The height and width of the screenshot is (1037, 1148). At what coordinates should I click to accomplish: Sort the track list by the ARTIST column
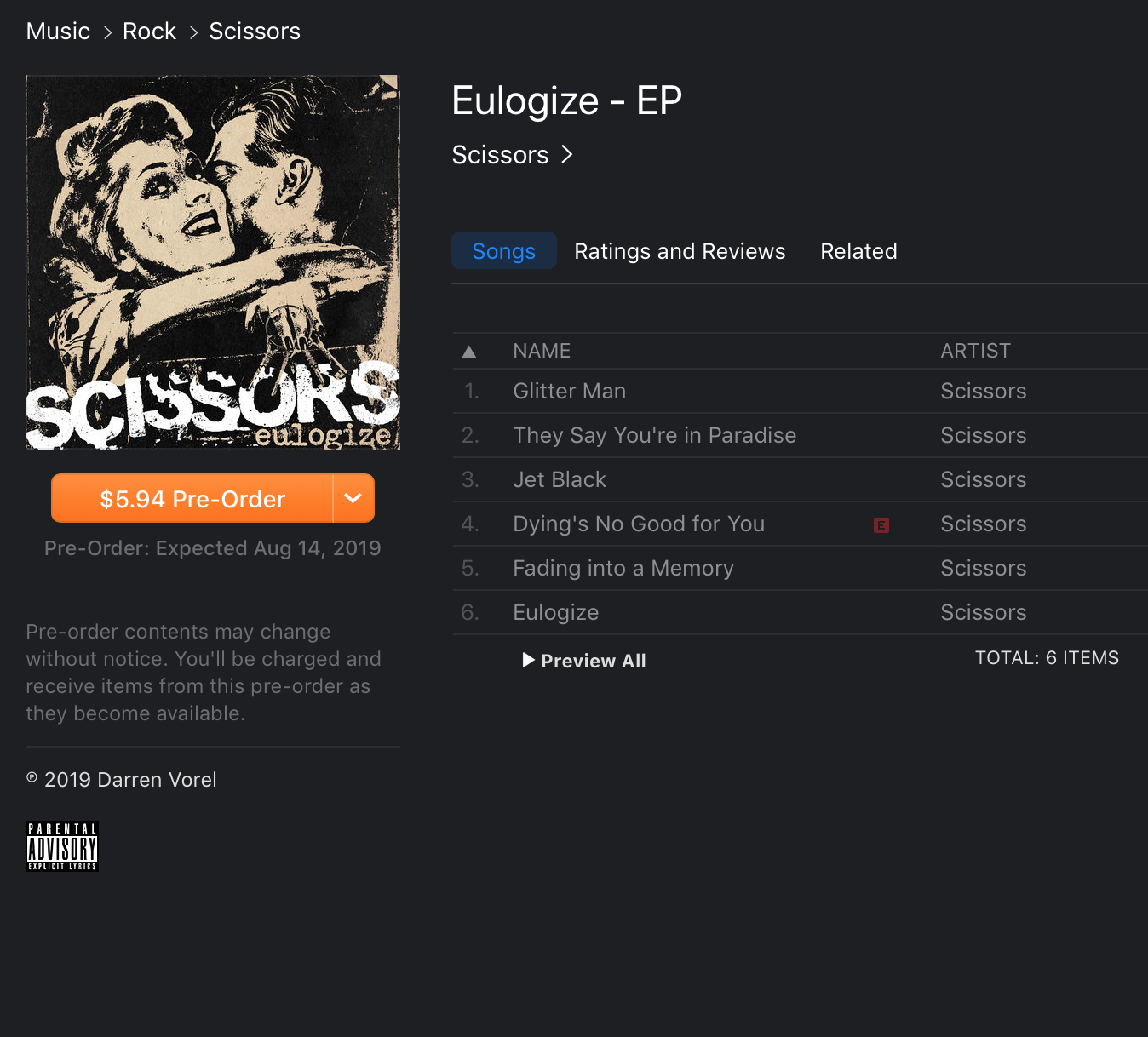click(x=975, y=351)
